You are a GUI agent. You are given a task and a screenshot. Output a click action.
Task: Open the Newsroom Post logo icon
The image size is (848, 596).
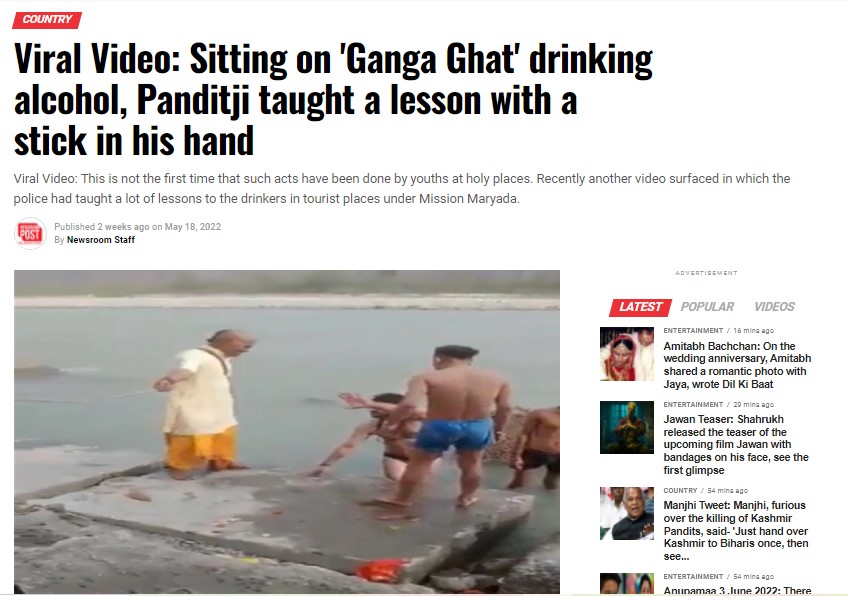[30, 234]
